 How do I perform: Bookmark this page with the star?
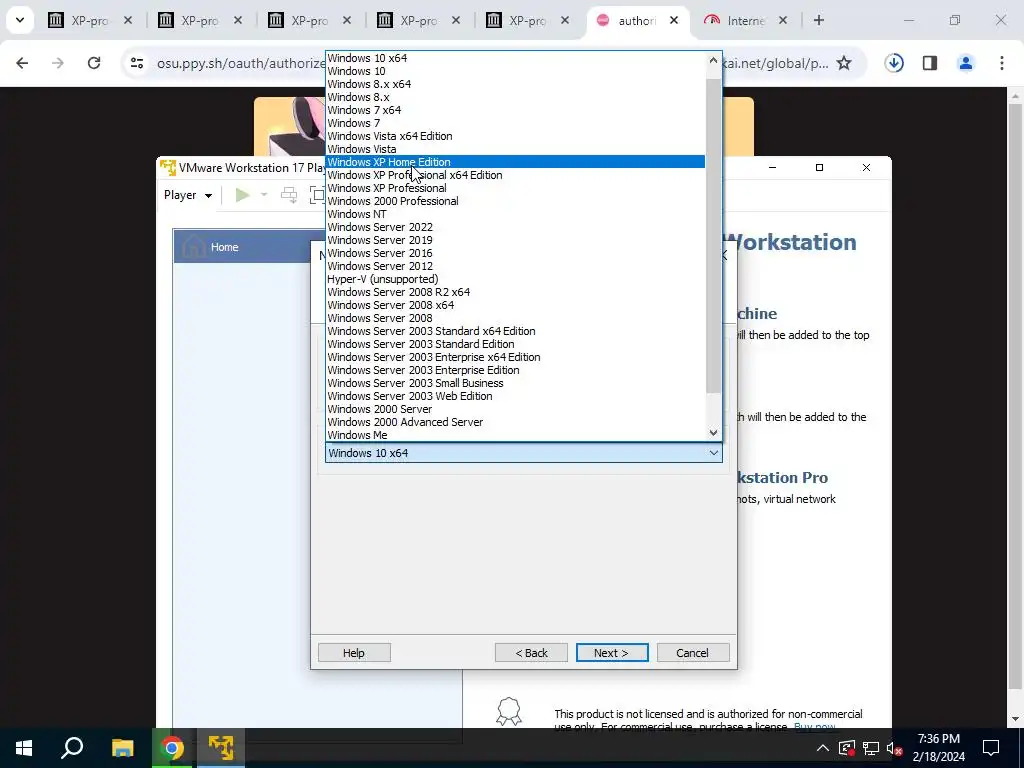pos(844,63)
